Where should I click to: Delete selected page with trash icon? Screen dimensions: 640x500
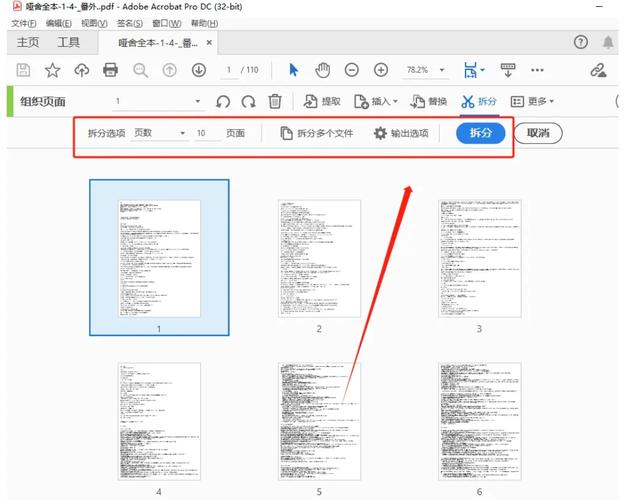(275, 101)
